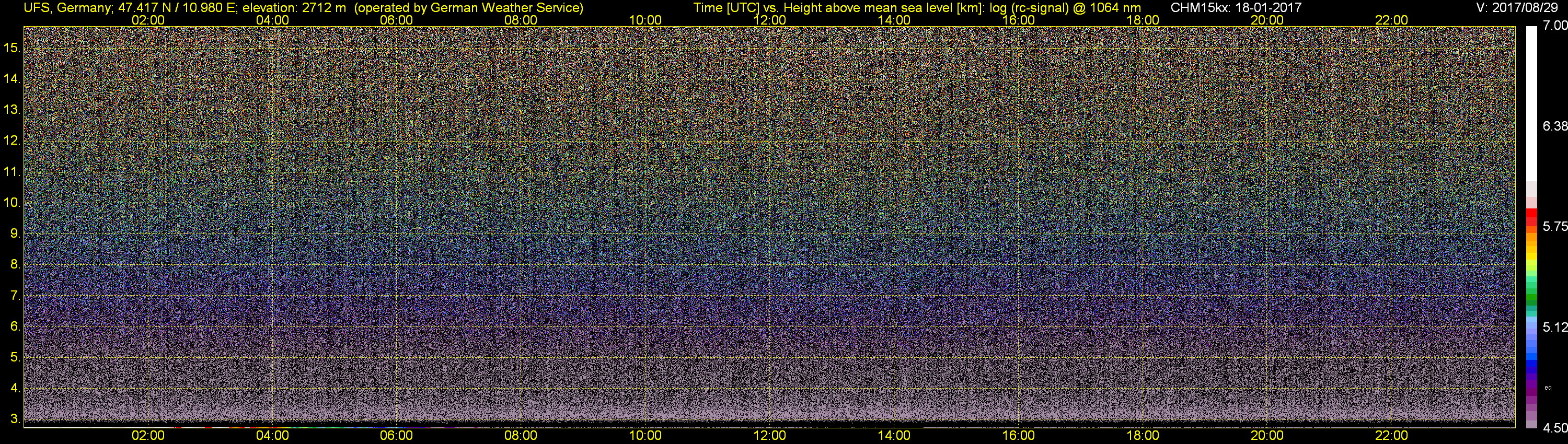1568x444 pixels.
Task: Click the height axis label 10
Action: [11, 203]
